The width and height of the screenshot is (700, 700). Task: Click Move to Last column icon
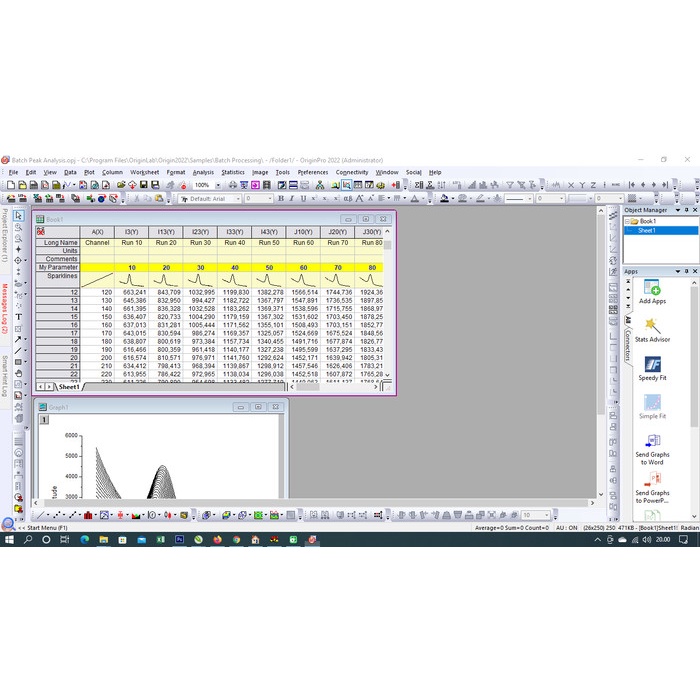665,185
